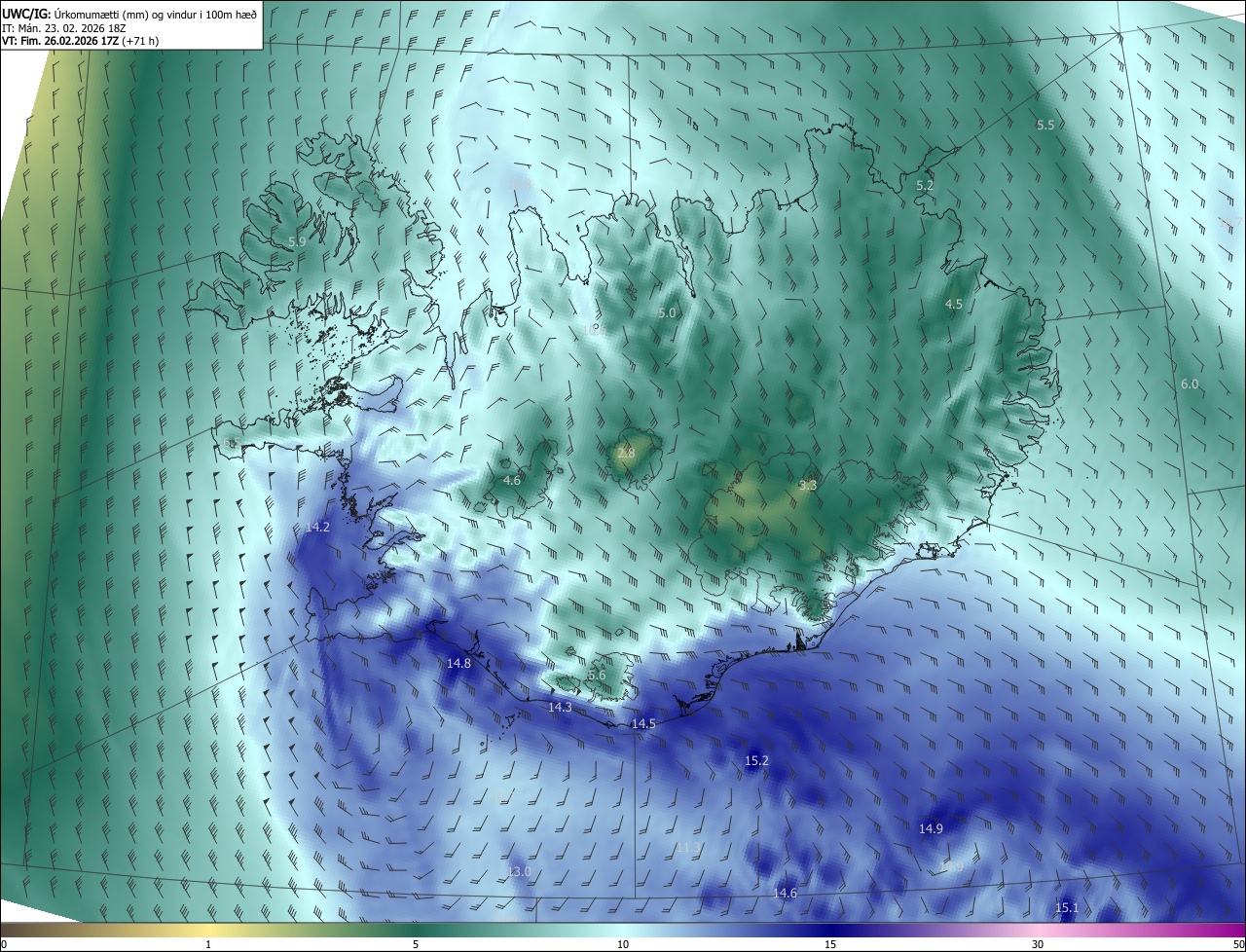The image size is (1246, 952).
Task: Click the color scale label 15
Action: [830, 944]
